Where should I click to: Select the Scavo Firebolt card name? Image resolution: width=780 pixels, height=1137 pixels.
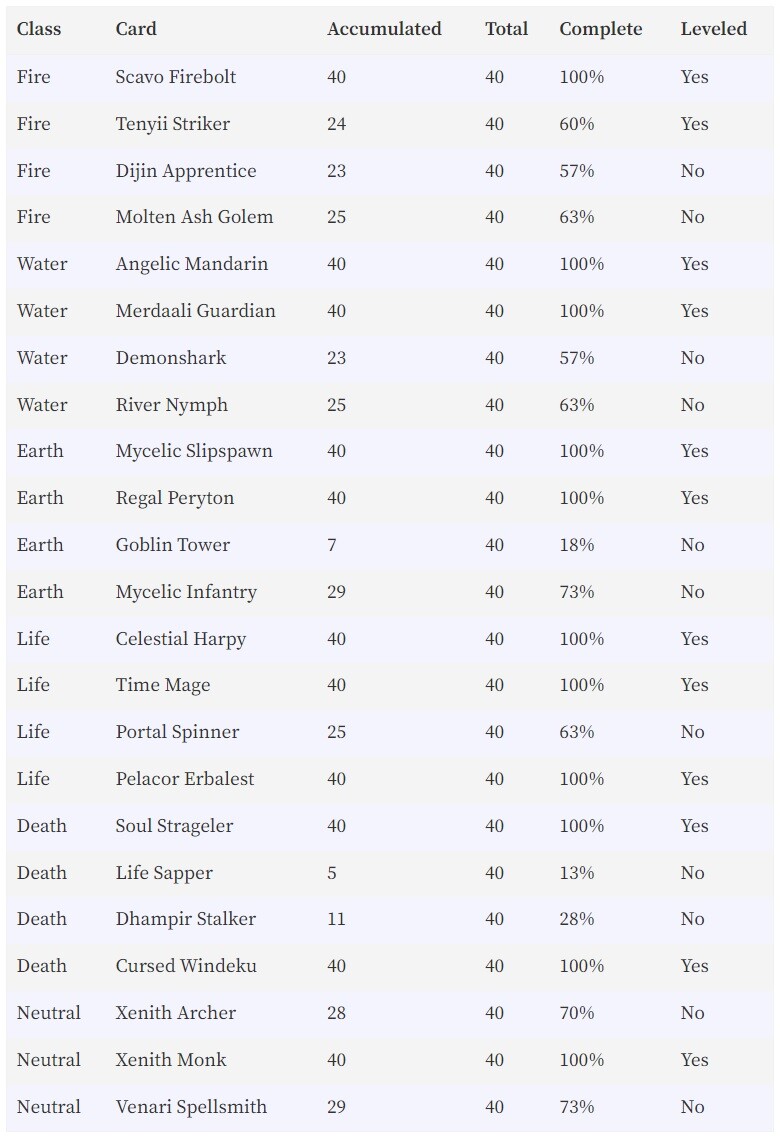click(175, 77)
